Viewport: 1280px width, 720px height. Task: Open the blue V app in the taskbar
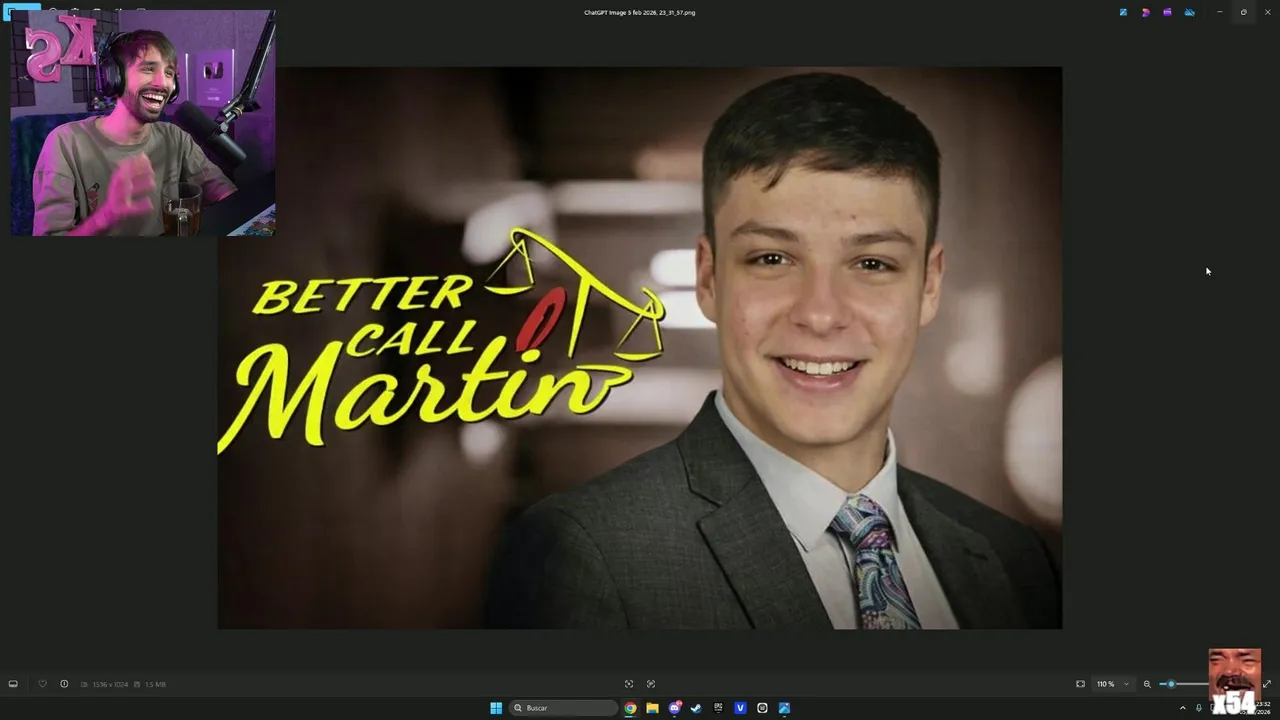pyautogui.click(x=740, y=708)
